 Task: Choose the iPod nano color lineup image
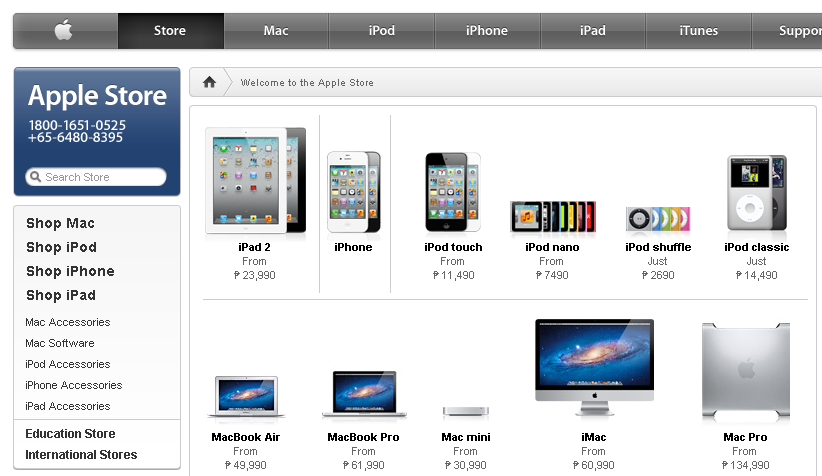pos(553,217)
